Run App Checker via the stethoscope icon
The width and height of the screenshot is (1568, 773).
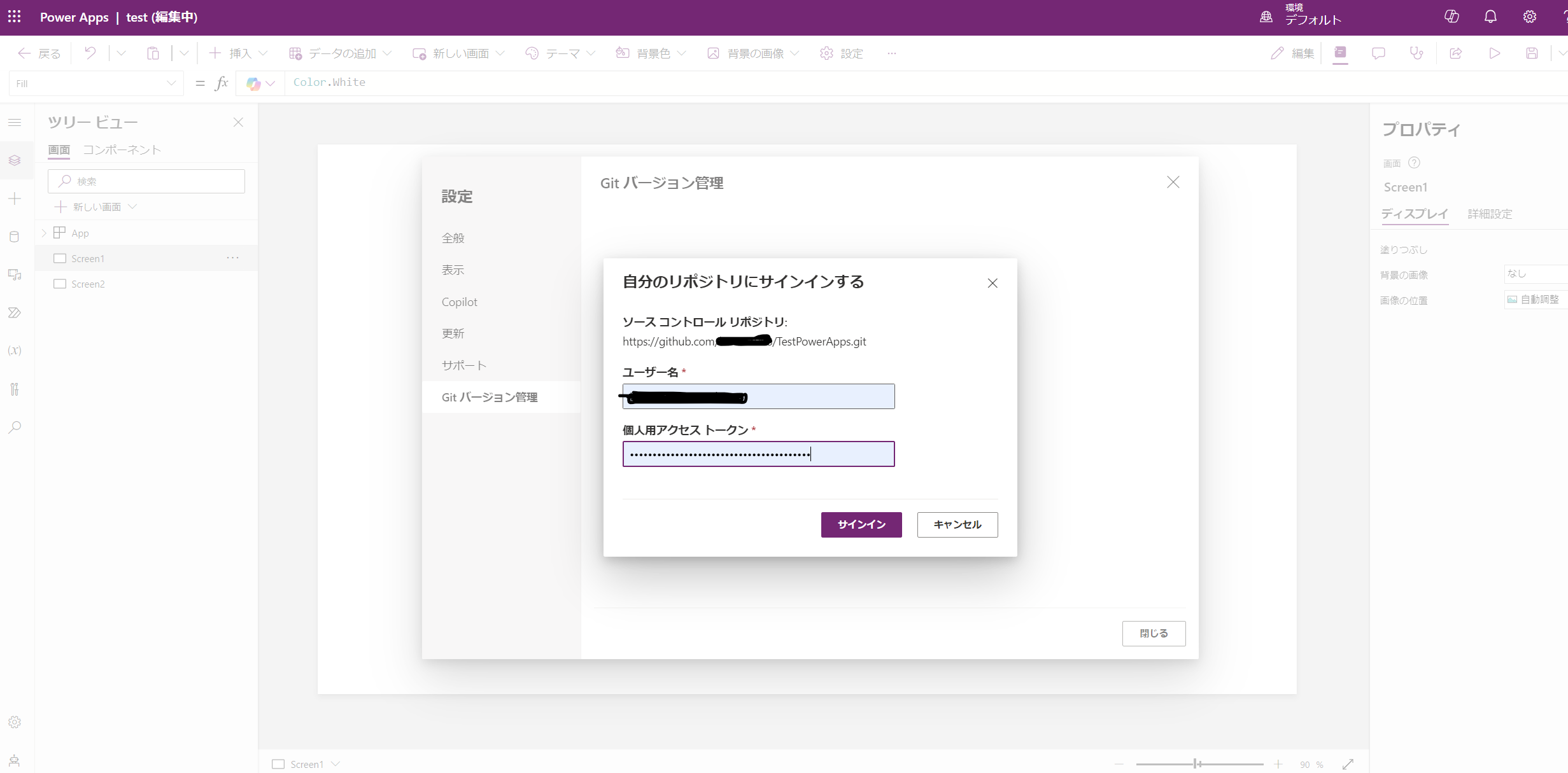pos(1416,53)
